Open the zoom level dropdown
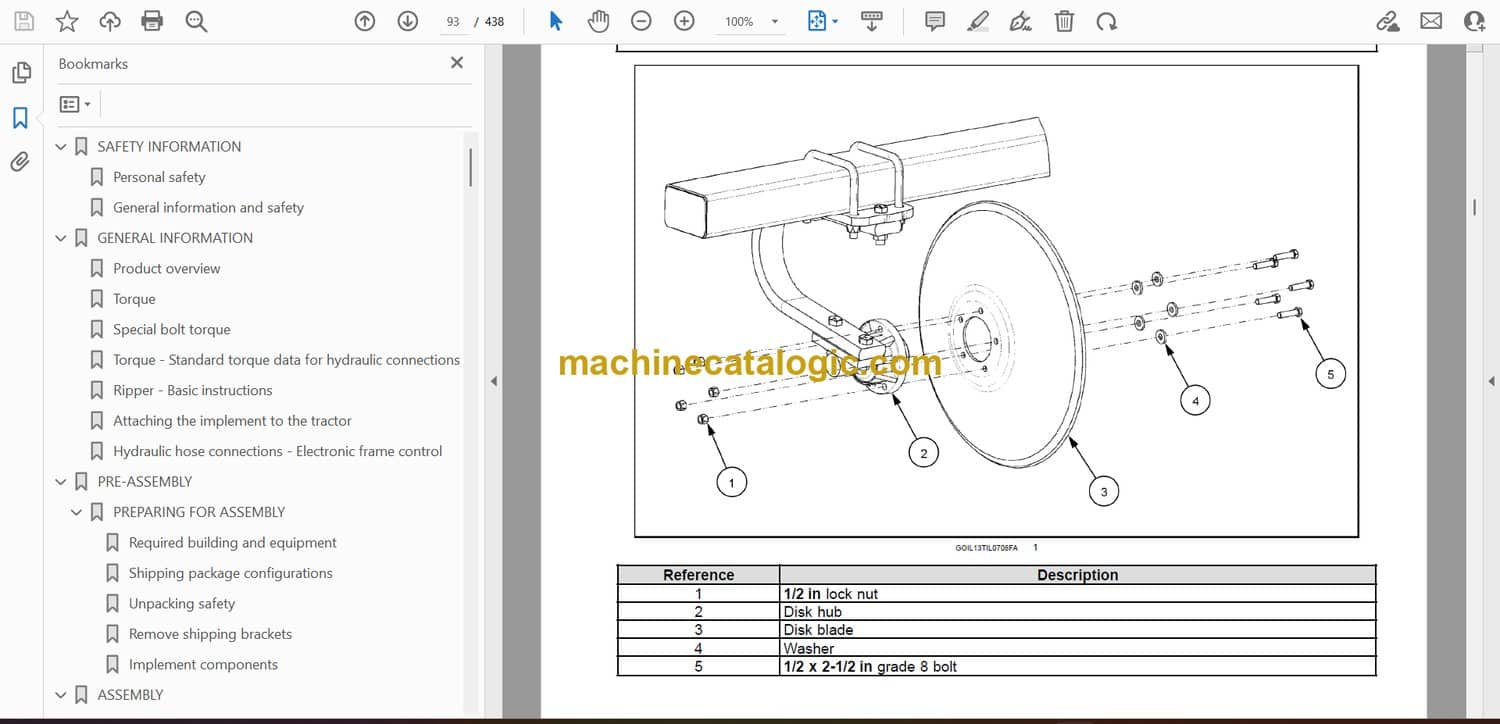Image resolution: width=1500 pixels, height=724 pixels. click(774, 22)
